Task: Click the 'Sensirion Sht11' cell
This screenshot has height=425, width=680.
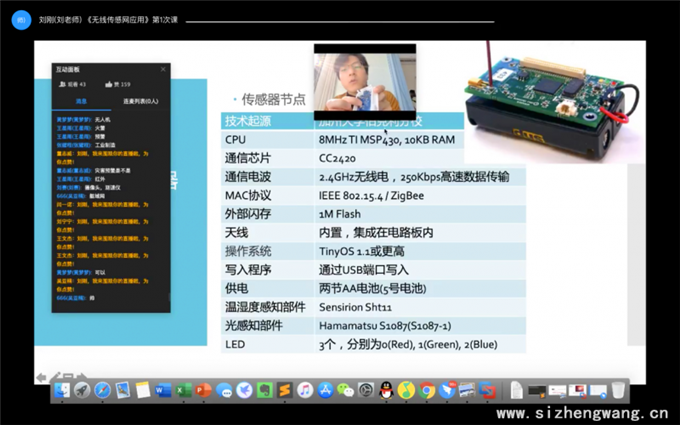Action: 420,307
